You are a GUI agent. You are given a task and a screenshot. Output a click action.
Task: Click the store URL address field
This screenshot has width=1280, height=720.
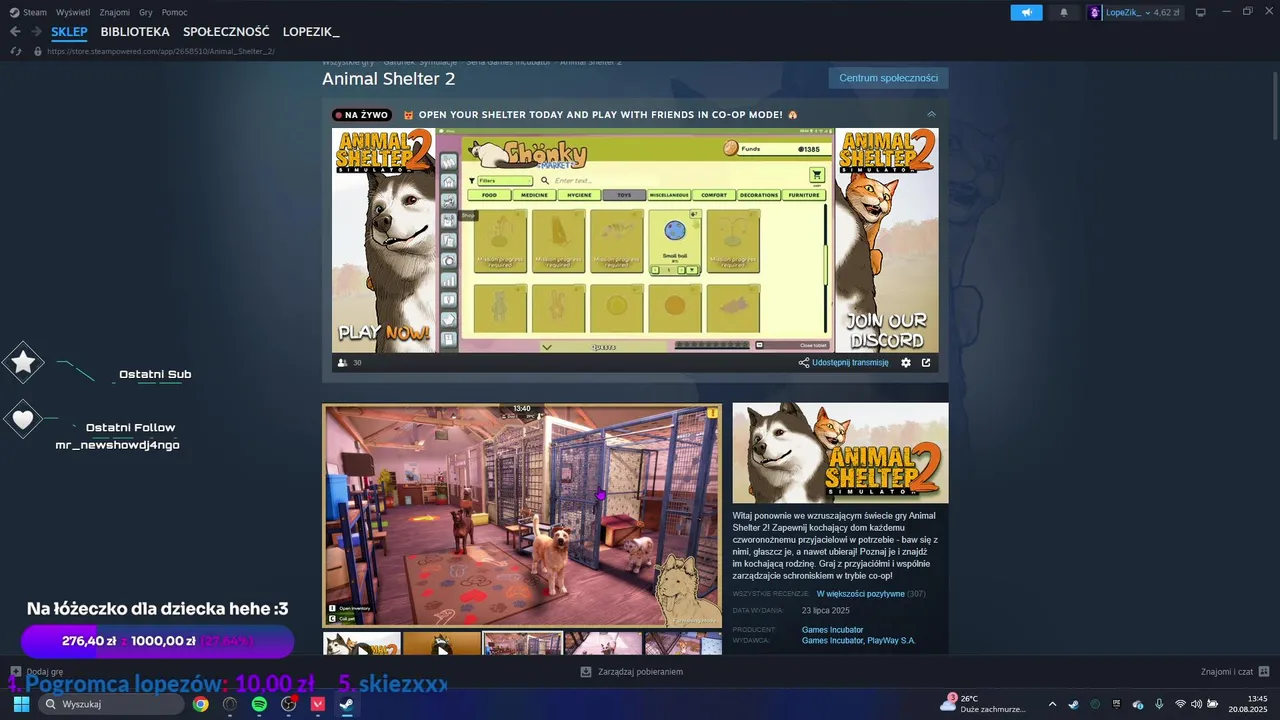[161, 51]
